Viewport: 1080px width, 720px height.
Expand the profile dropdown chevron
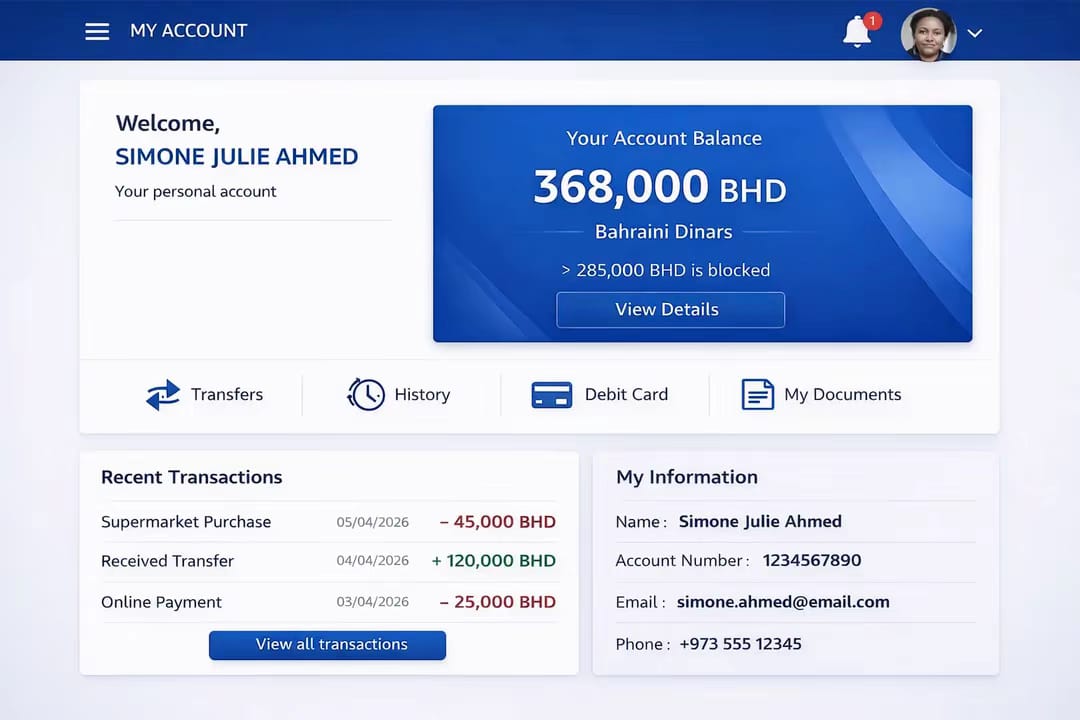pyautogui.click(x=975, y=33)
